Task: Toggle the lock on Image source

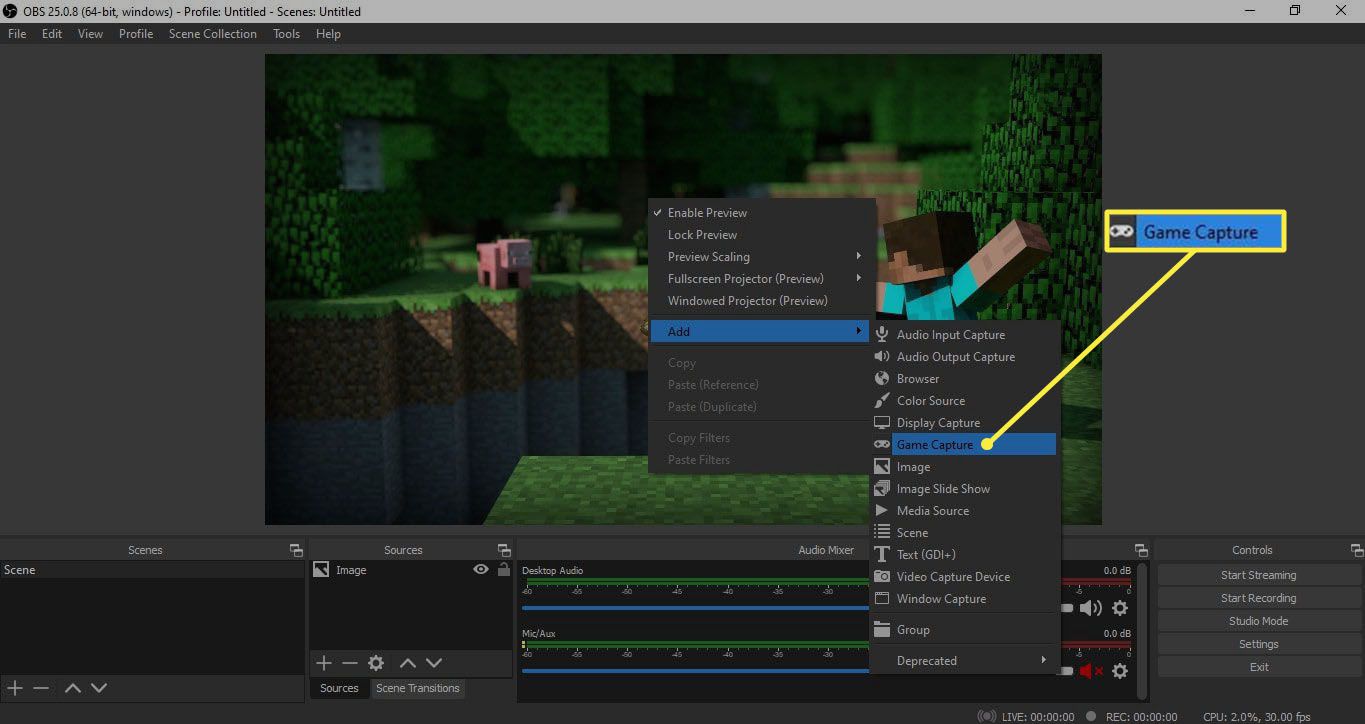Action: [x=503, y=570]
